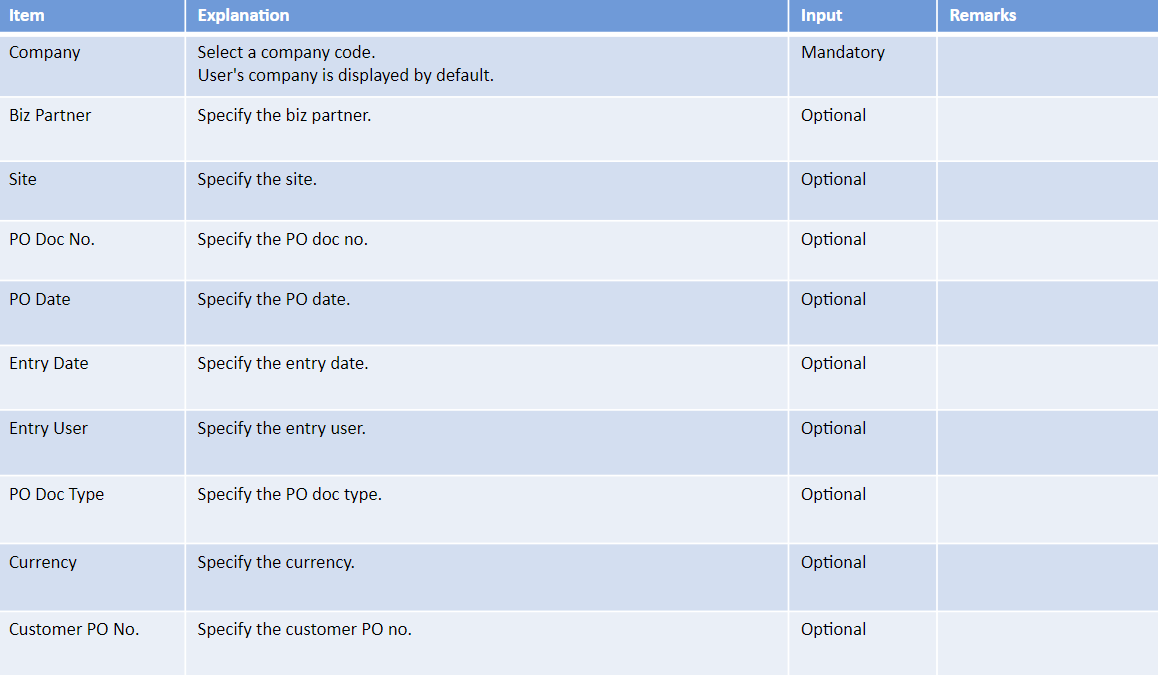Select the PO Date item cell
The width and height of the screenshot is (1158, 675).
tap(92, 312)
